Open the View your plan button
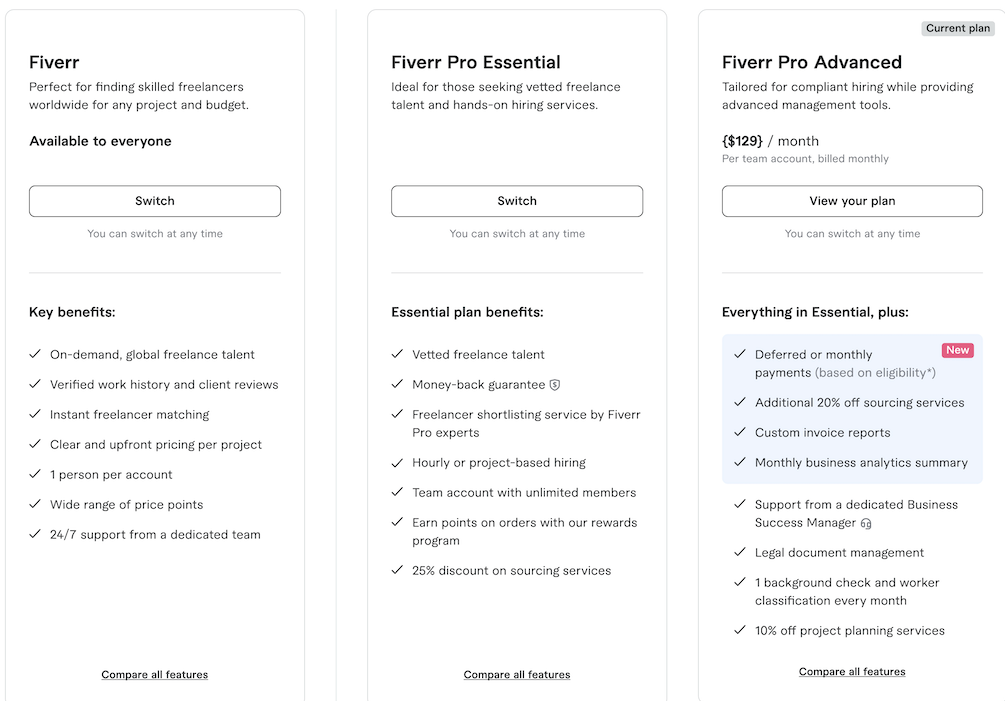 tap(852, 201)
